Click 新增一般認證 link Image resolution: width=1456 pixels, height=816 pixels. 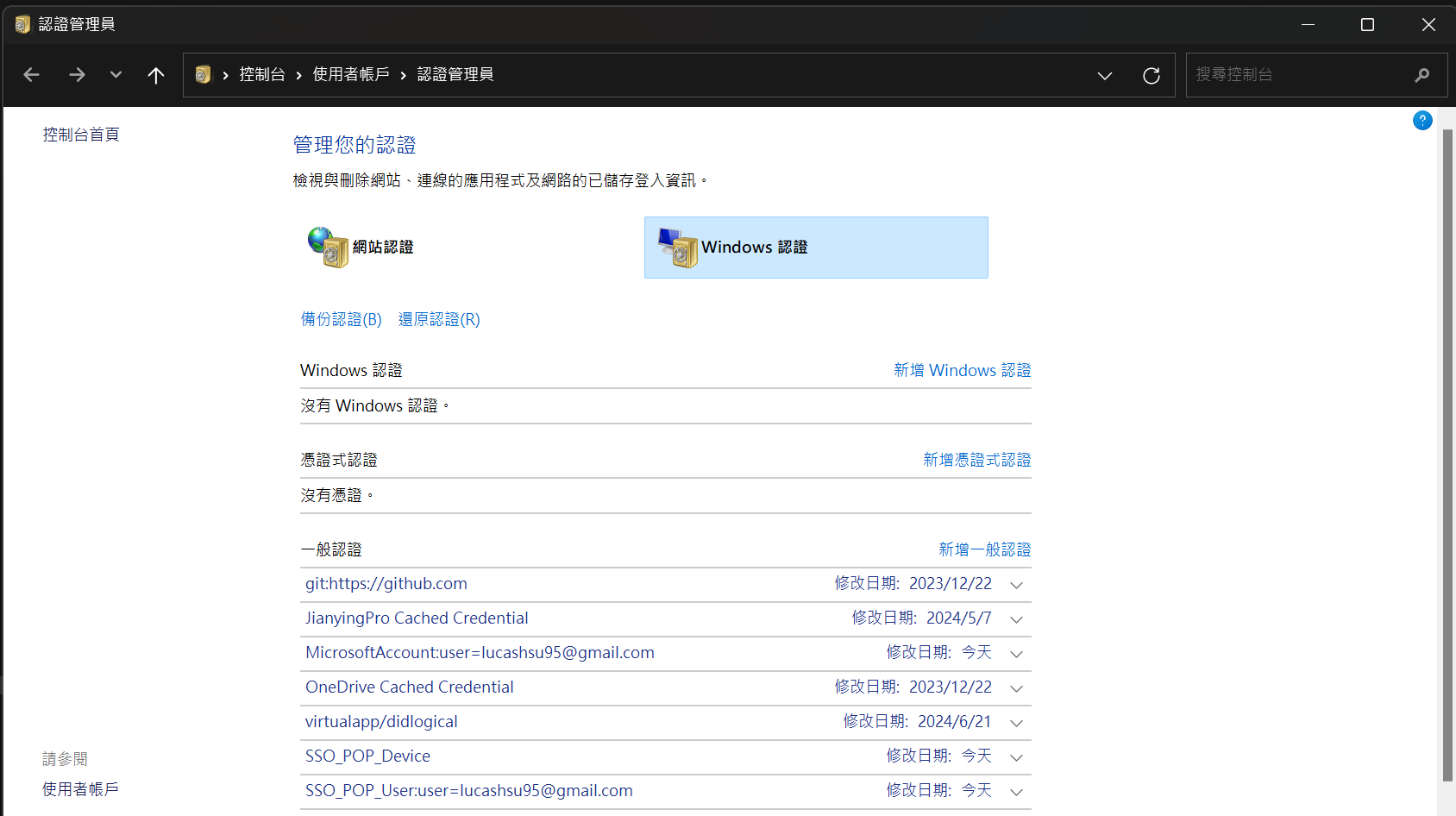tap(985, 549)
